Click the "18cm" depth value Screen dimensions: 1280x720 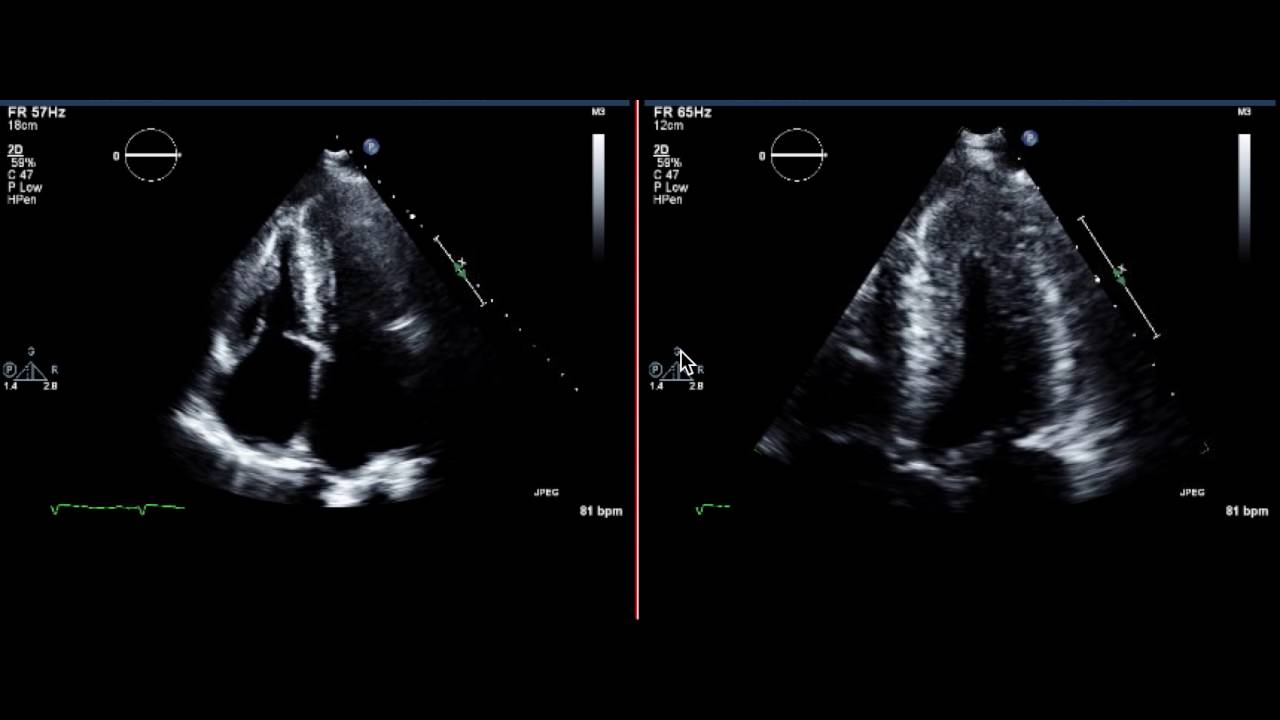22,126
